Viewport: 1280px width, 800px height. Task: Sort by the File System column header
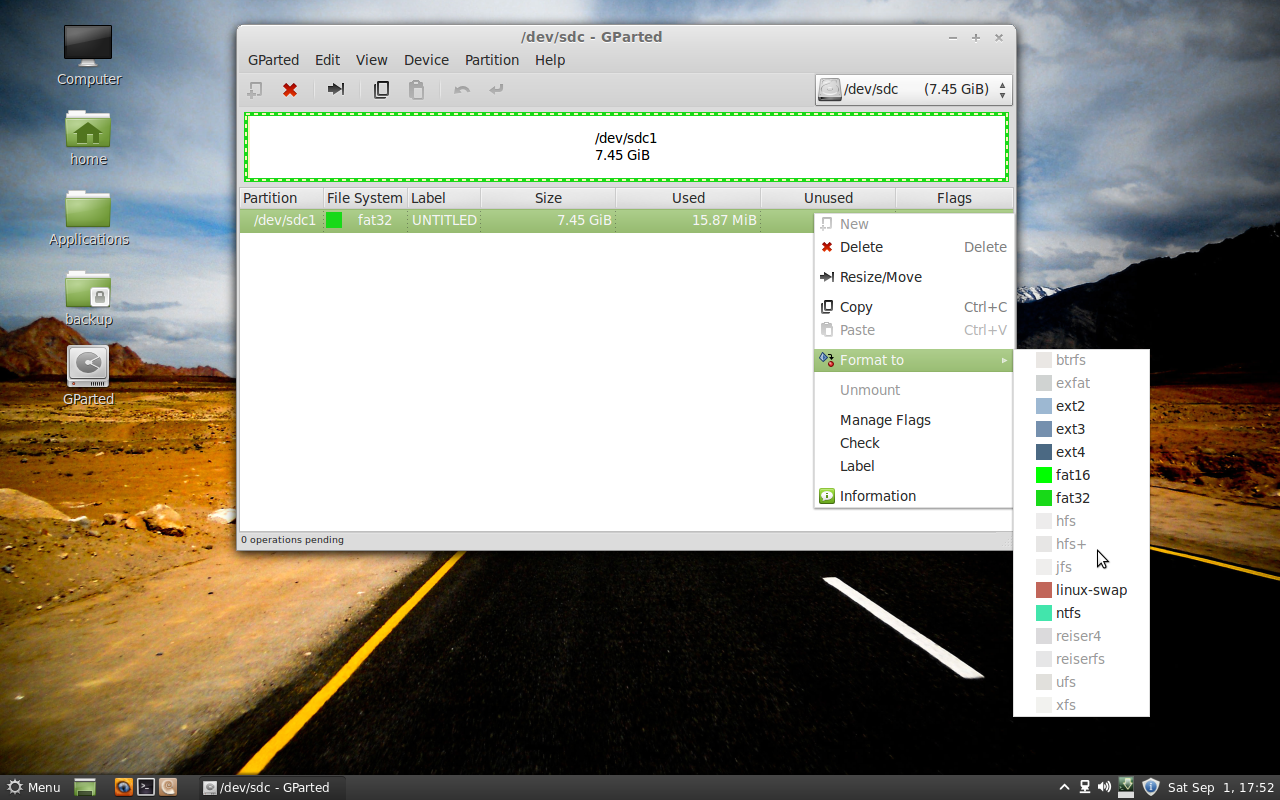[x=365, y=198]
